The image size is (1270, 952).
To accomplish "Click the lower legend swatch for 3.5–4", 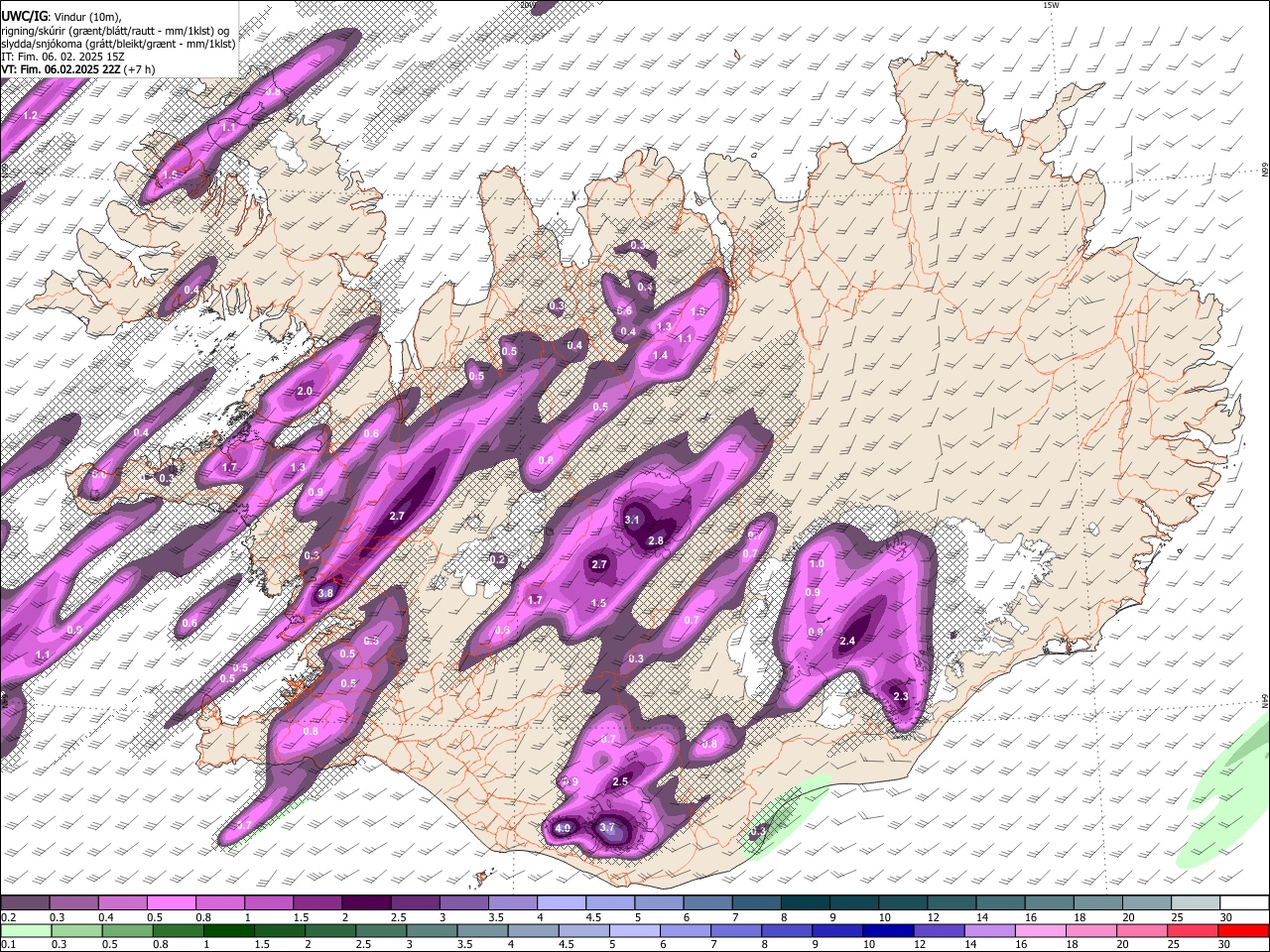I will (482, 930).
